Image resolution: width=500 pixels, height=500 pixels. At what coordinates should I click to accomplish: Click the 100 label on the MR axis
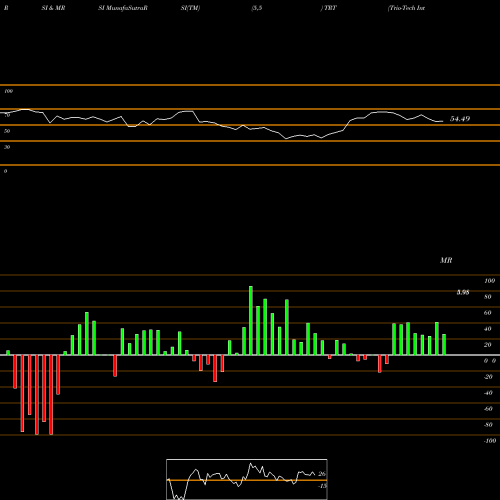coord(489,281)
